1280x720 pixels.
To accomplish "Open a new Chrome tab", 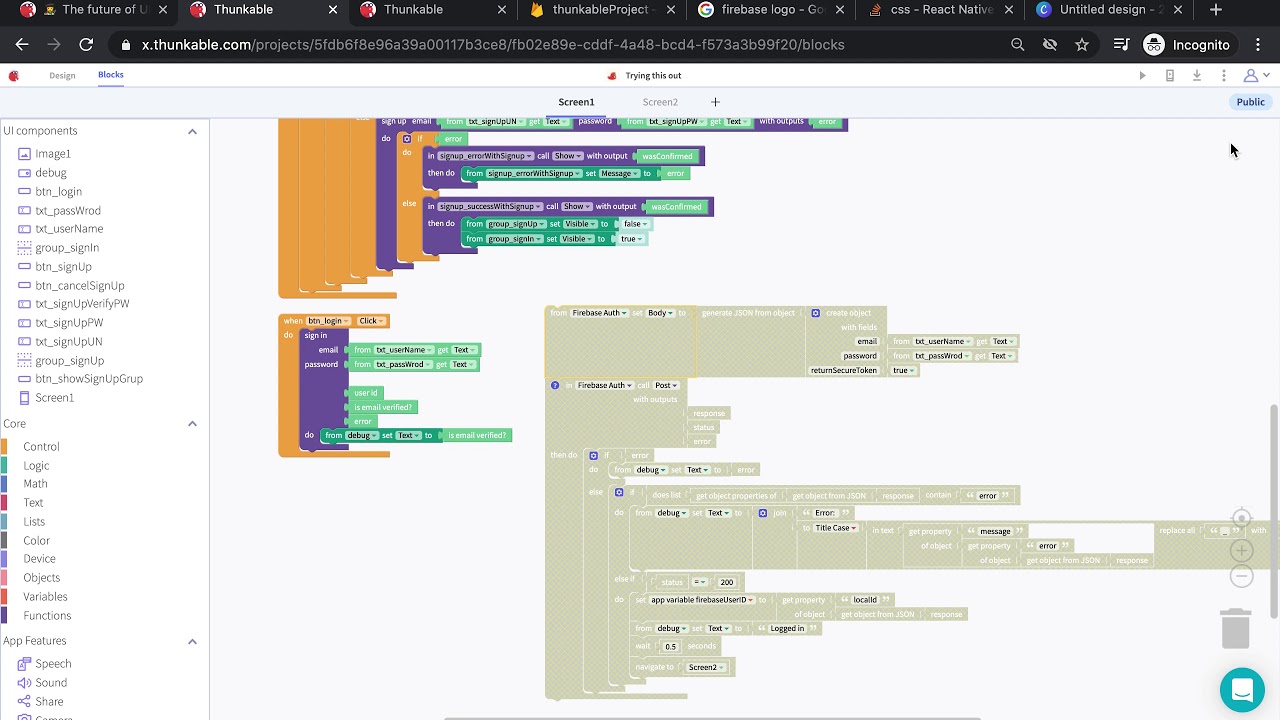I will coord(1216,10).
